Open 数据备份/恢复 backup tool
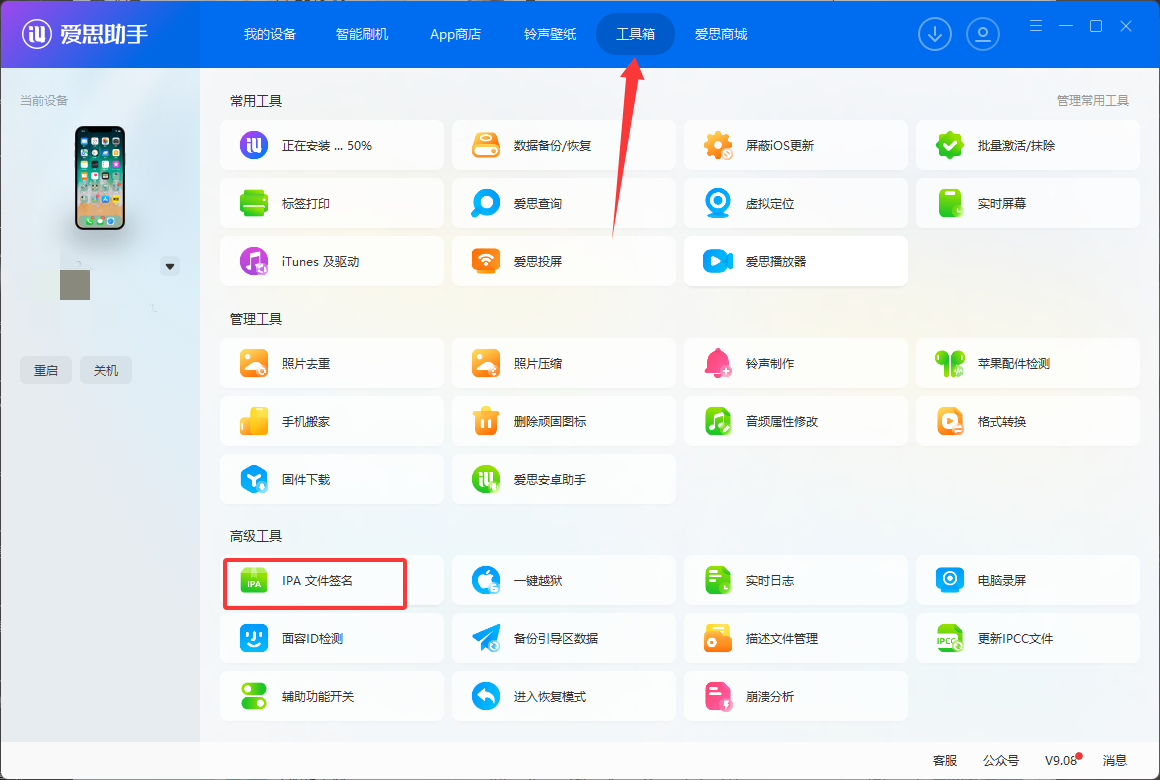Image resolution: width=1160 pixels, height=780 pixels. click(x=552, y=146)
